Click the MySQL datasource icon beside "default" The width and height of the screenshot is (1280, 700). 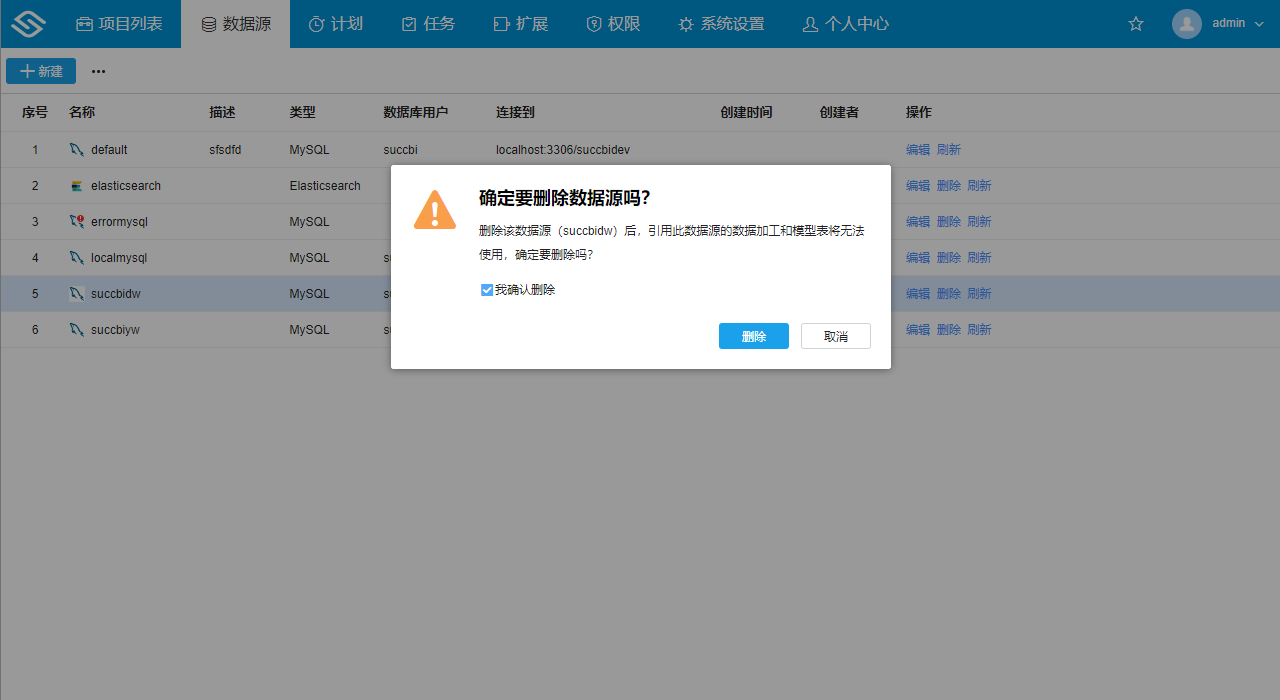pyautogui.click(x=79, y=149)
